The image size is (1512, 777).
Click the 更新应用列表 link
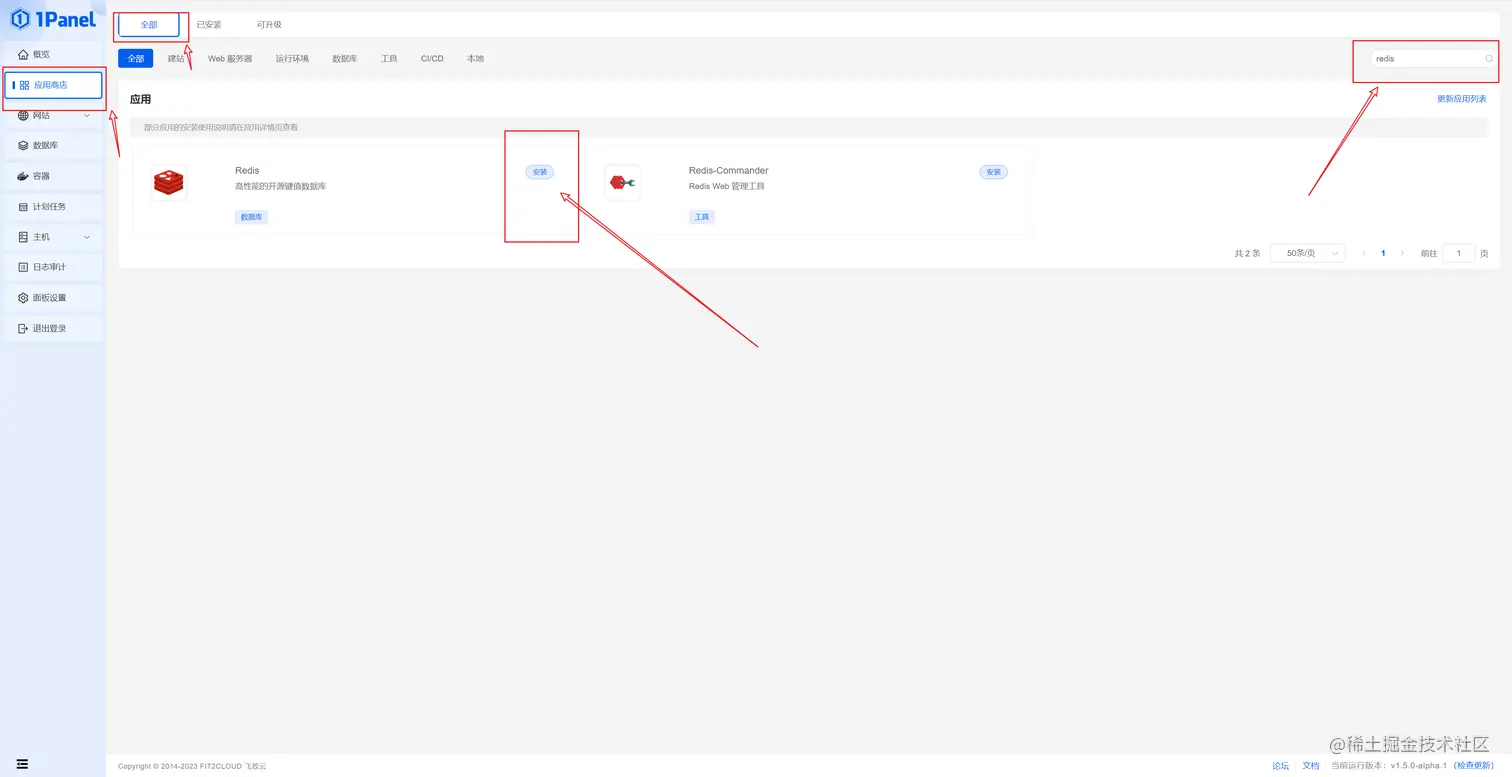1461,99
